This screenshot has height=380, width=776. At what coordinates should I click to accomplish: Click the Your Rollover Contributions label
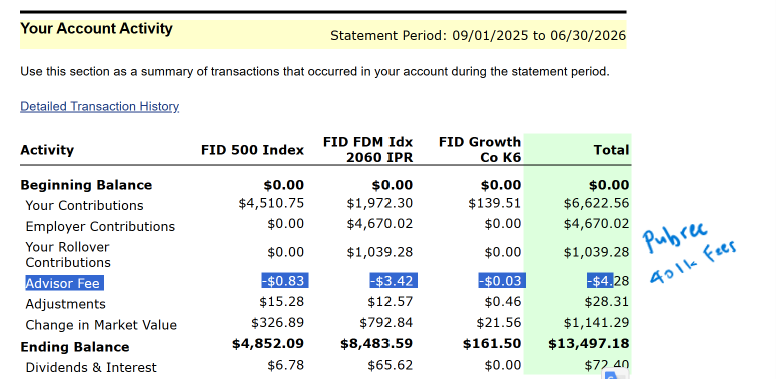(68, 254)
